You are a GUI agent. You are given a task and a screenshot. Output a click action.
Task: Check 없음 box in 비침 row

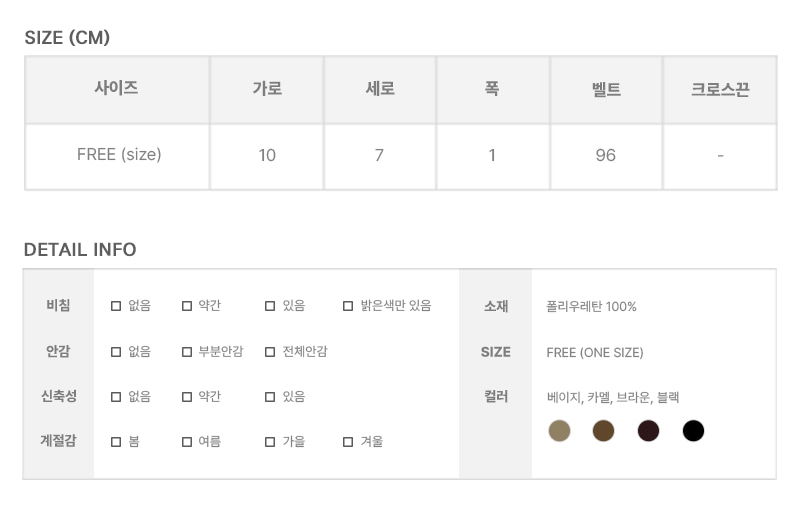point(116,306)
